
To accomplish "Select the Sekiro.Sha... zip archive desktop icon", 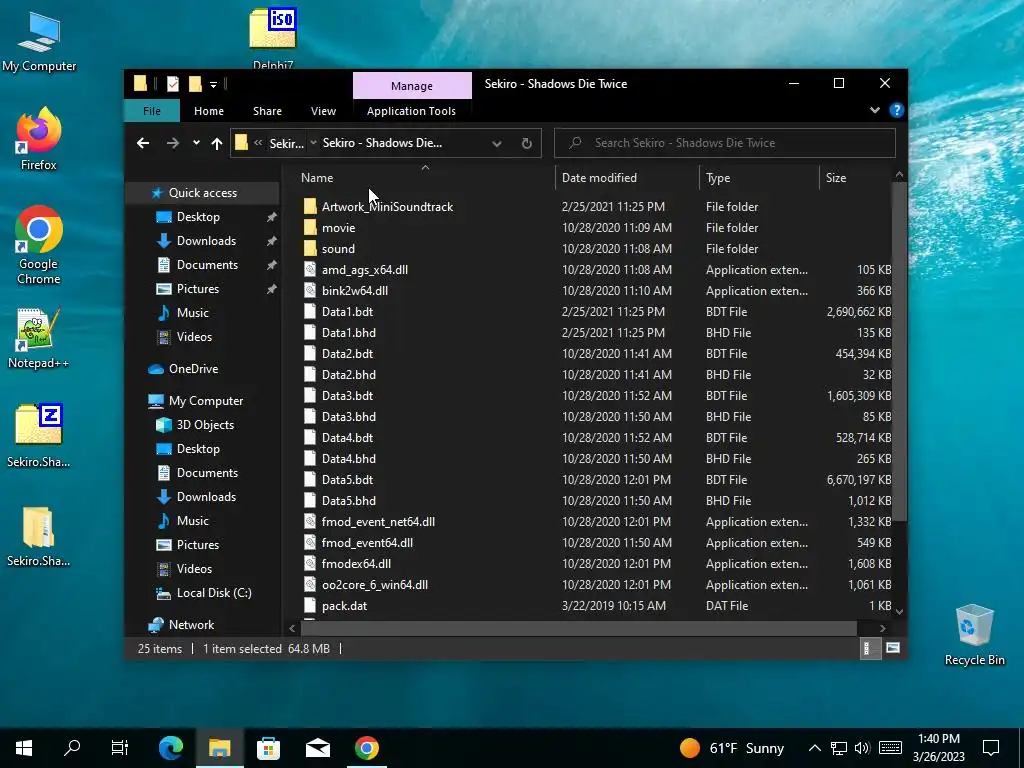I will [39, 436].
